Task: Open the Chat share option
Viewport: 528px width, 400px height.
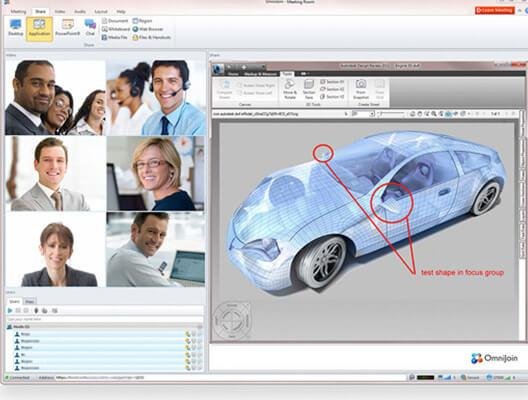Action: 90,28
